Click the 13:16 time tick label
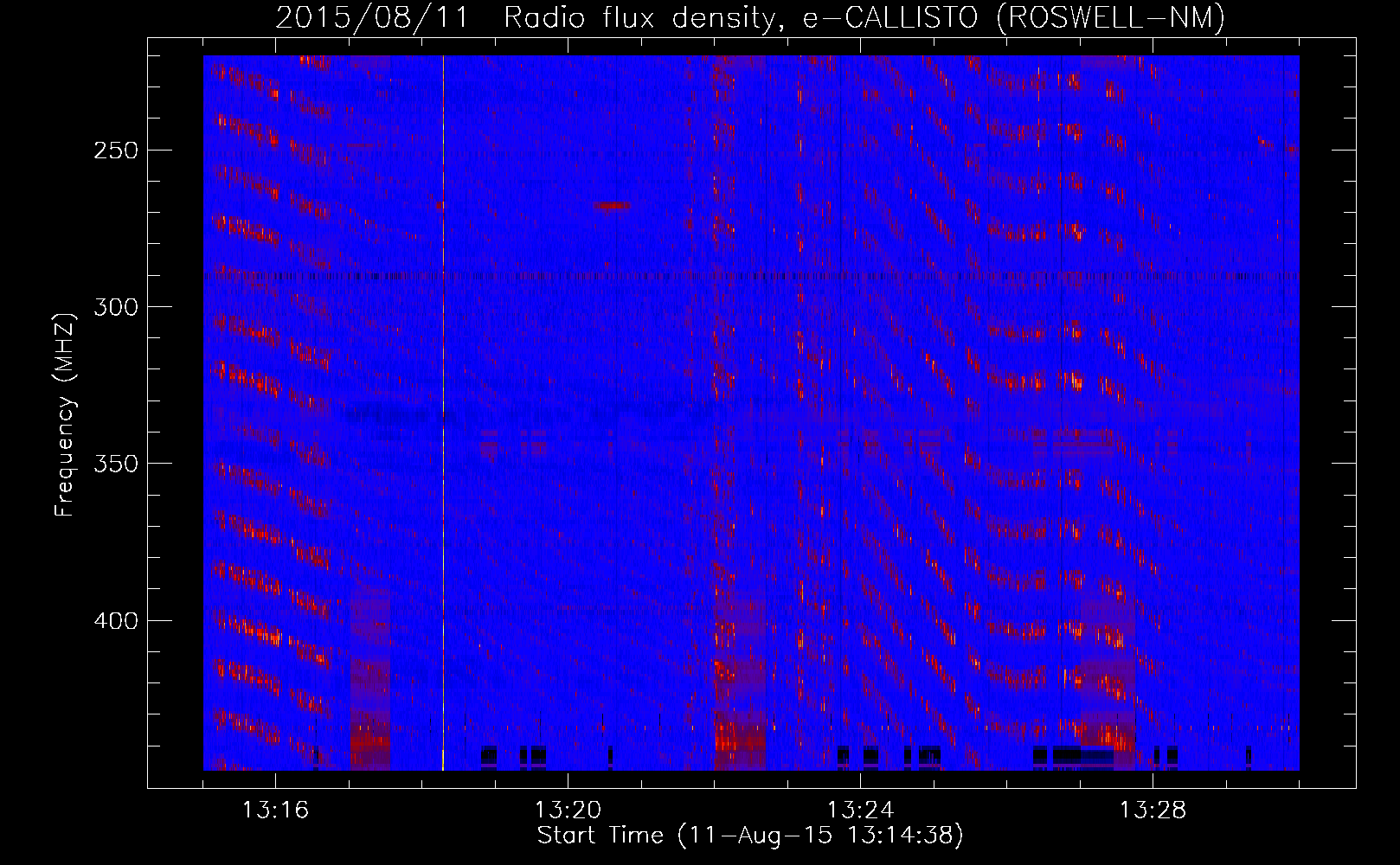The image size is (1400, 865). tap(275, 811)
